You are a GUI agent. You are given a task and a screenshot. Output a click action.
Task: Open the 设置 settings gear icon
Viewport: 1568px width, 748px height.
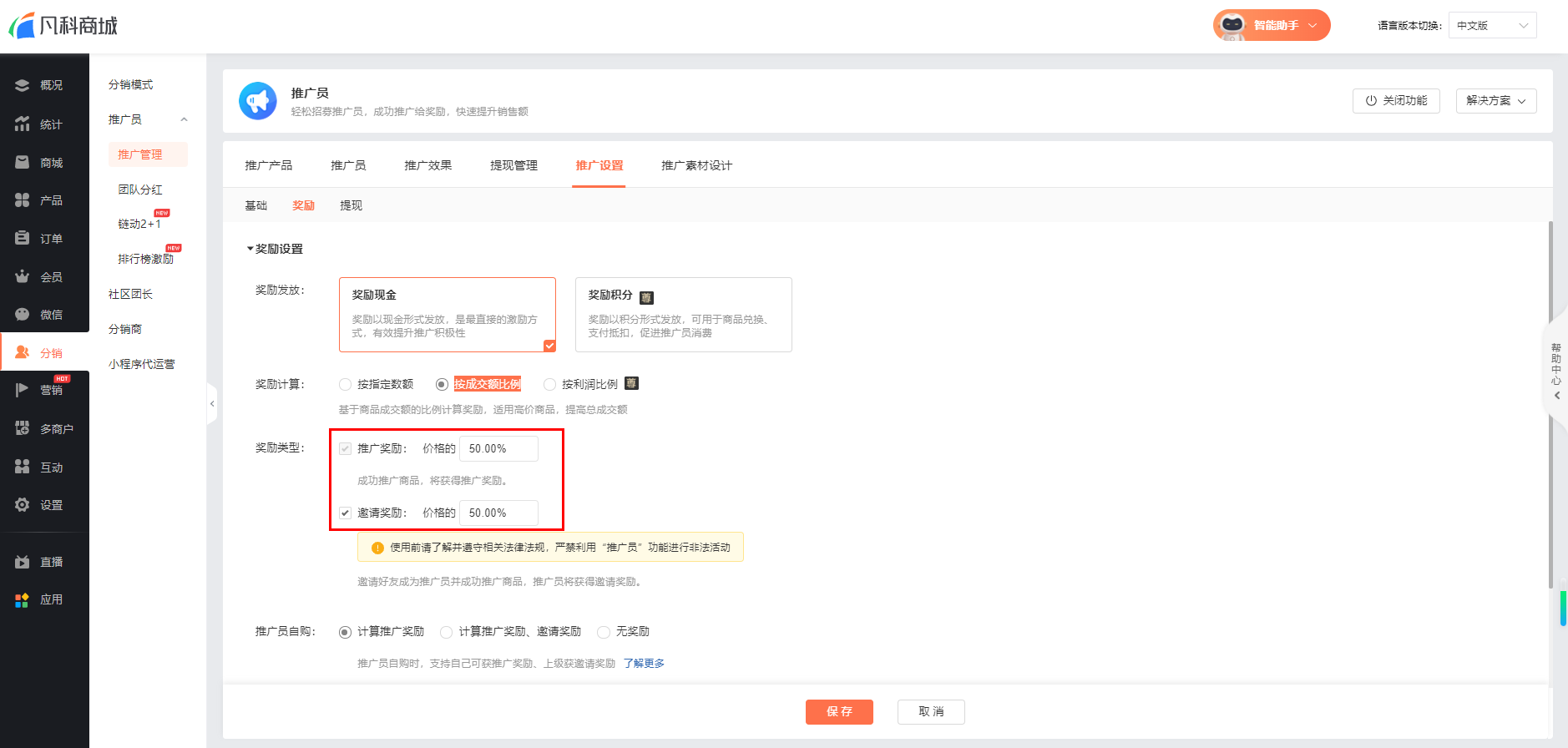pyautogui.click(x=23, y=505)
